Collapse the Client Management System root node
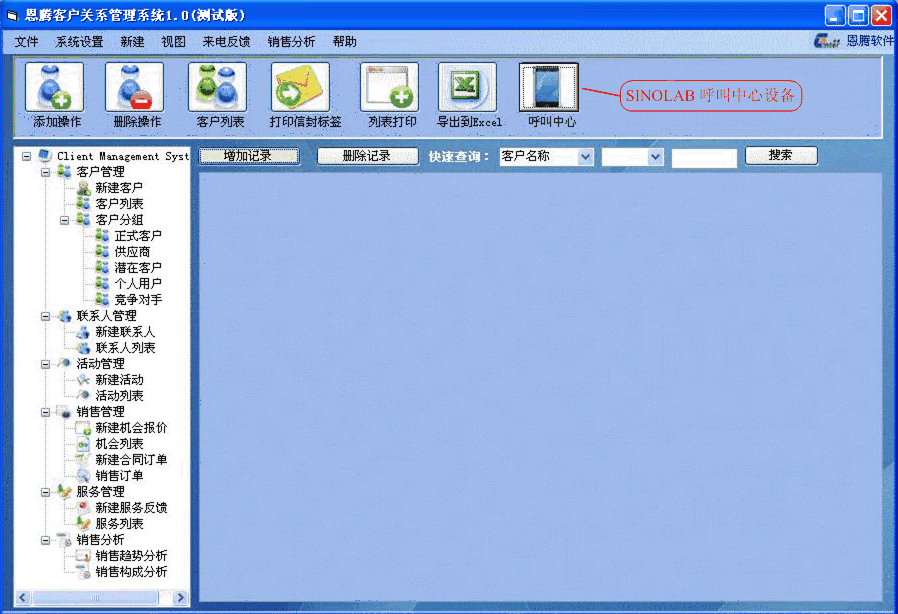 (x=26, y=156)
